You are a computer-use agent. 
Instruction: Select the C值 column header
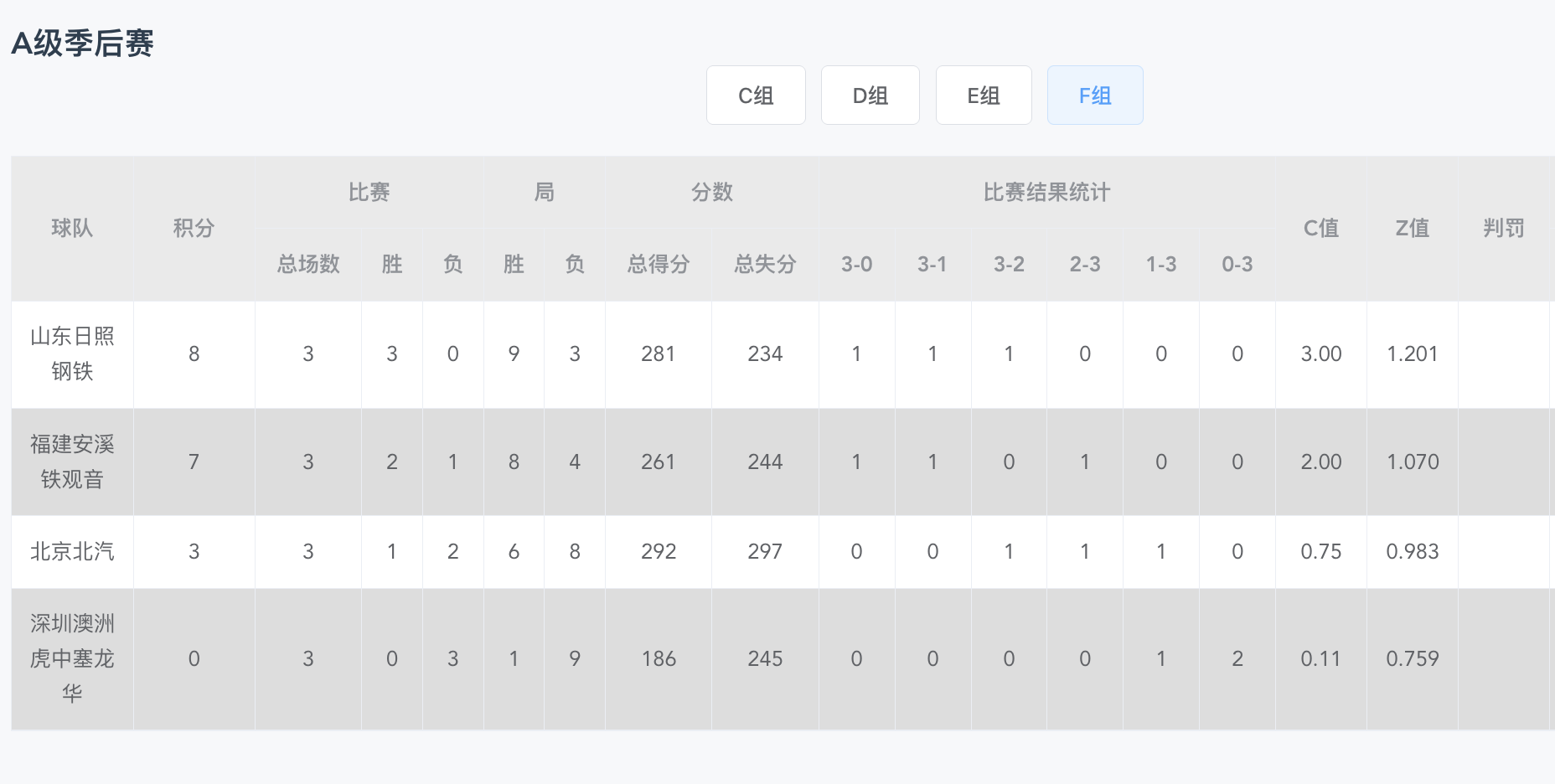click(1321, 228)
